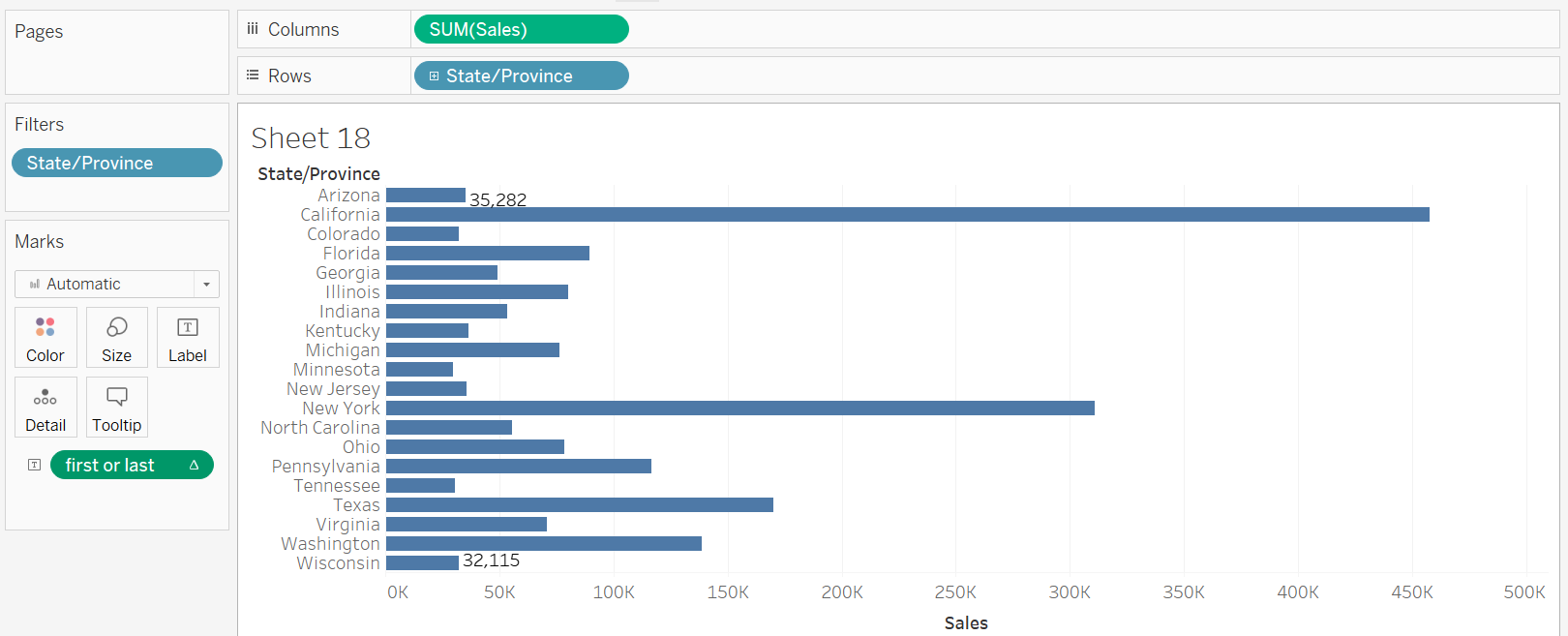This screenshot has width=1568, height=636.
Task: Click the Sales axis title
Action: (x=966, y=622)
